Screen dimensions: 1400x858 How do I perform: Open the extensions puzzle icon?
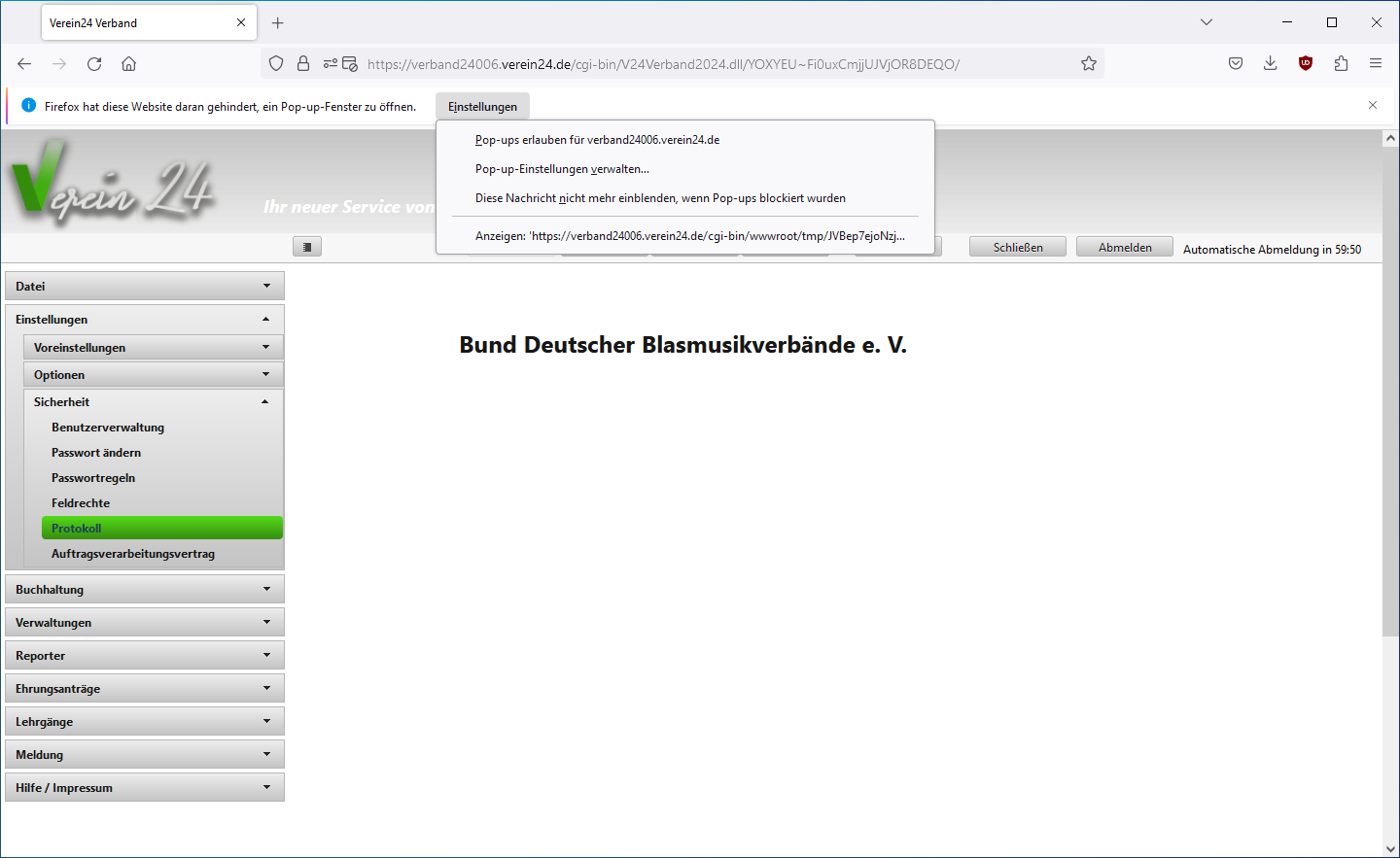[1341, 64]
